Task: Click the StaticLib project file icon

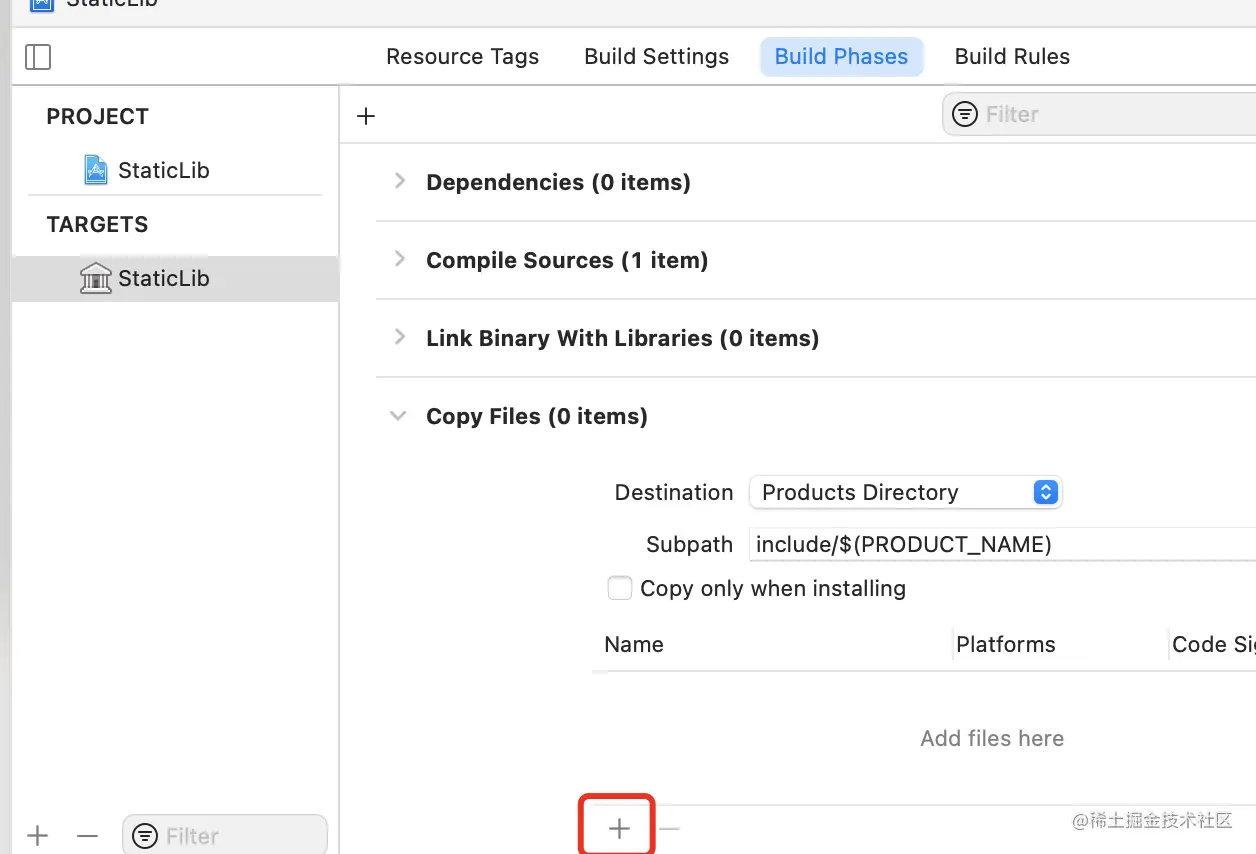Action: click(95, 170)
